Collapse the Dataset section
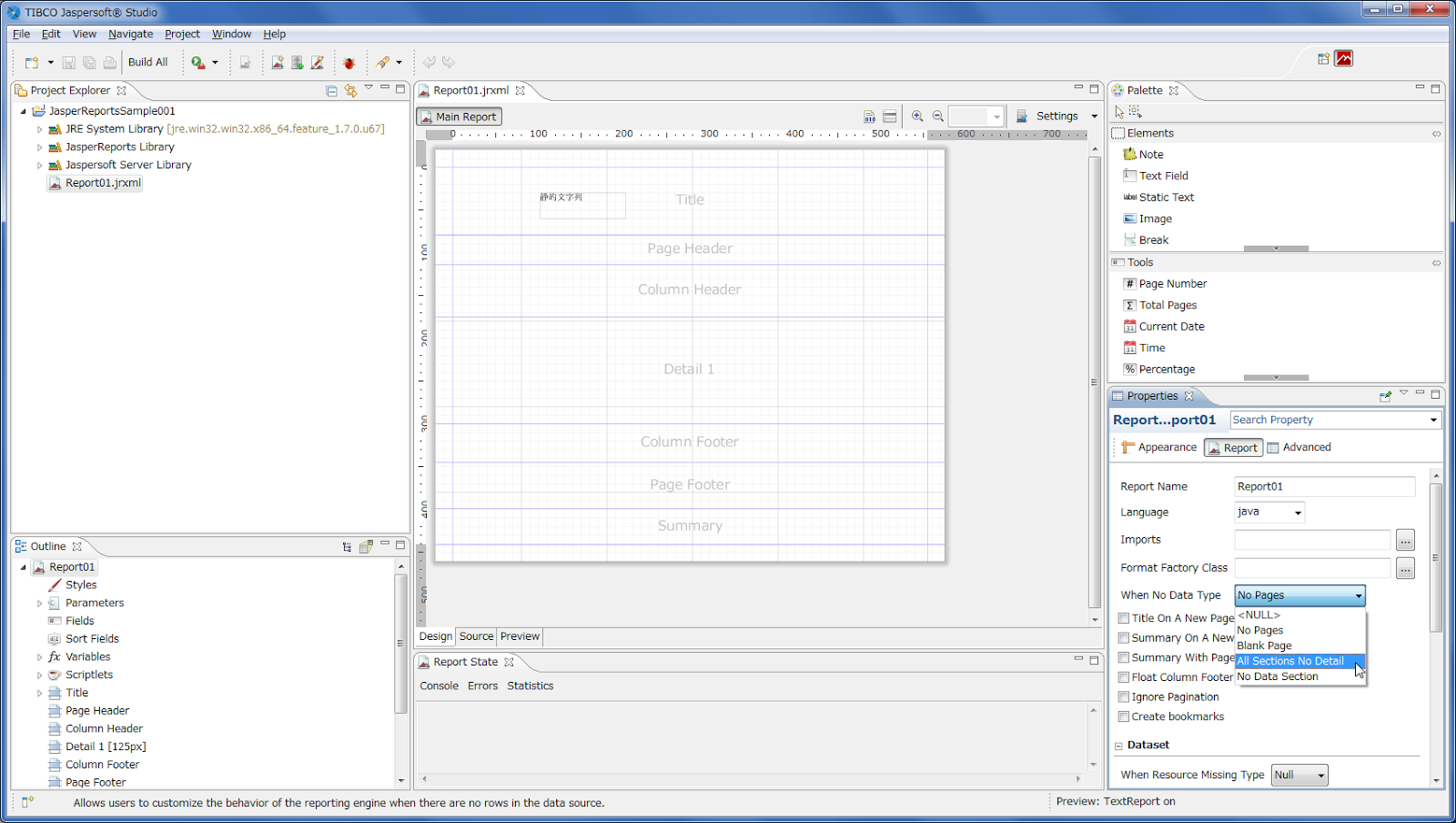The image size is (1456, 823). pyautogui.click(x=1118, y=746)
